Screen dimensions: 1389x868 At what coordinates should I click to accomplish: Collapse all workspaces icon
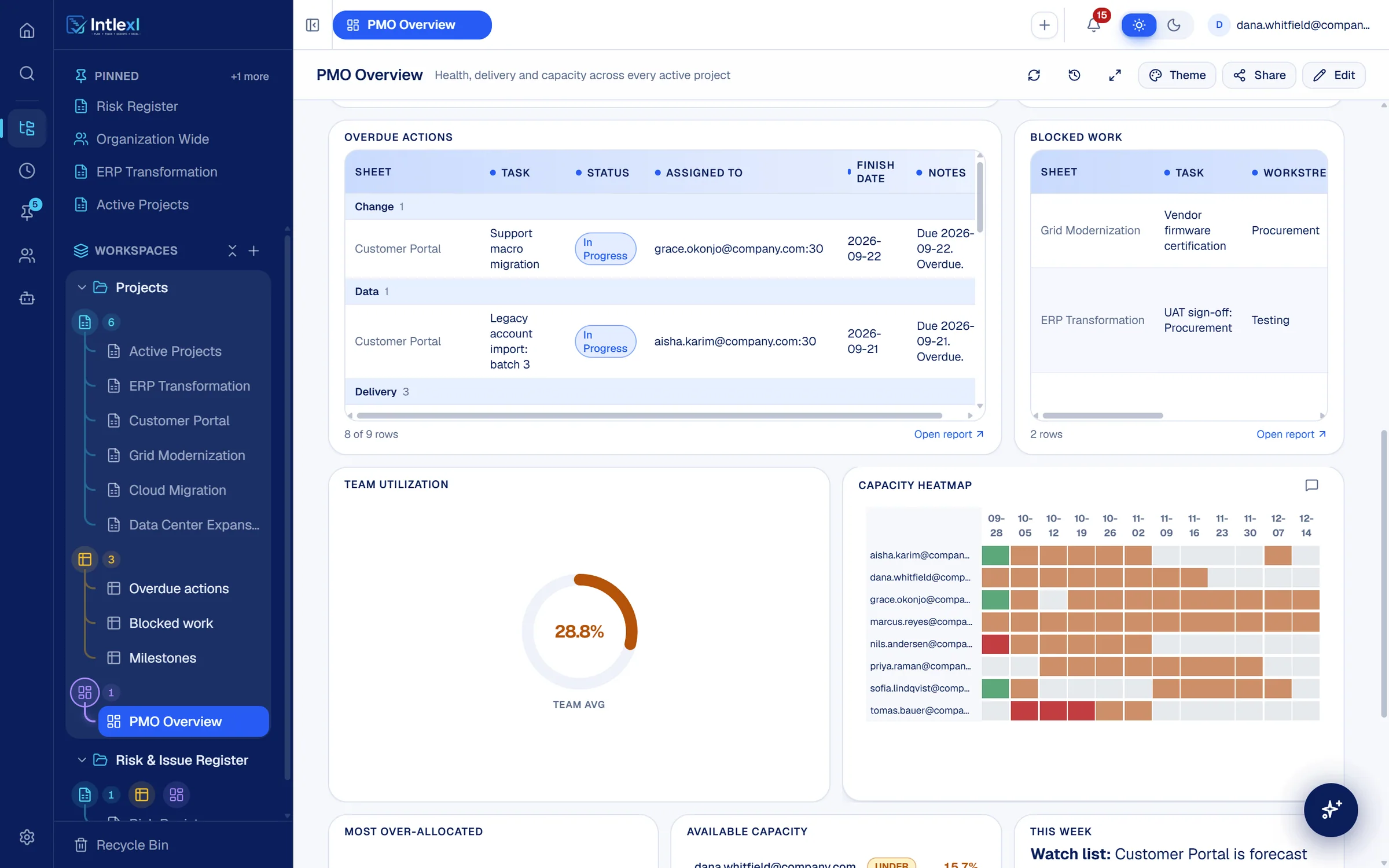[232, 251]
